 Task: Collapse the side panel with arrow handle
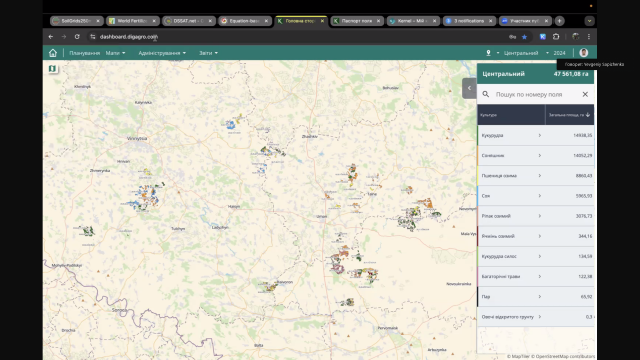[469, 88]
